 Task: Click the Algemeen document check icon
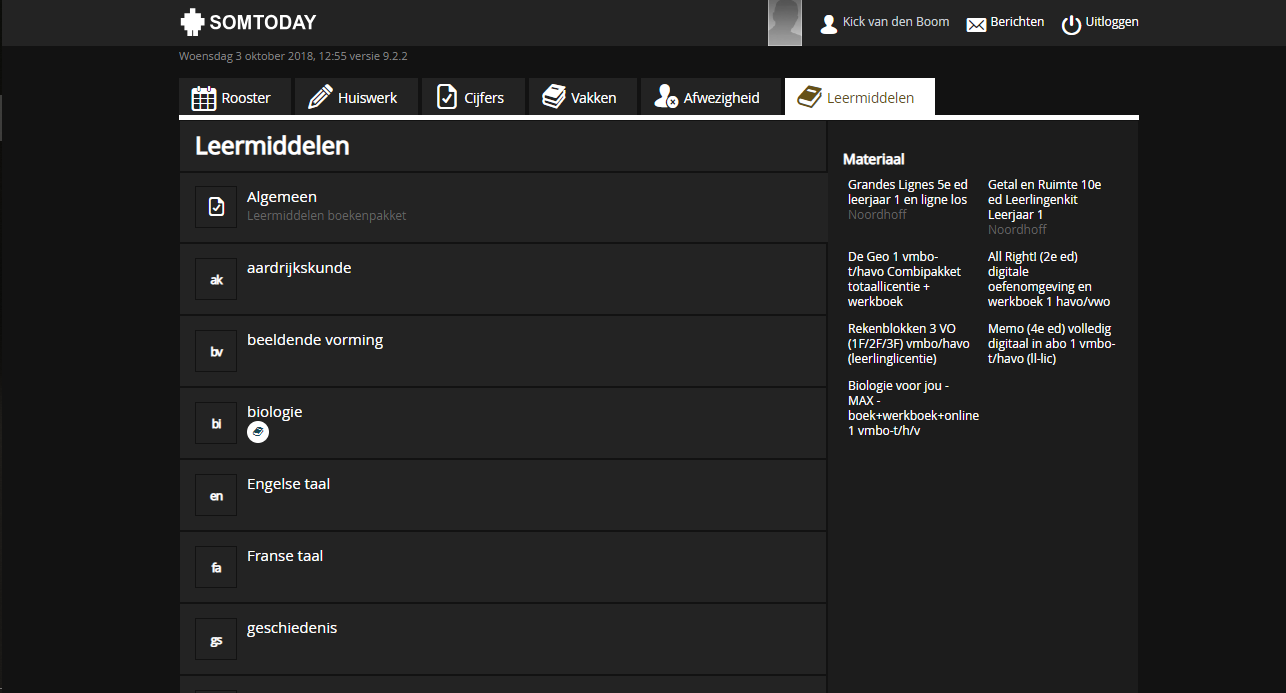point(216,207)
